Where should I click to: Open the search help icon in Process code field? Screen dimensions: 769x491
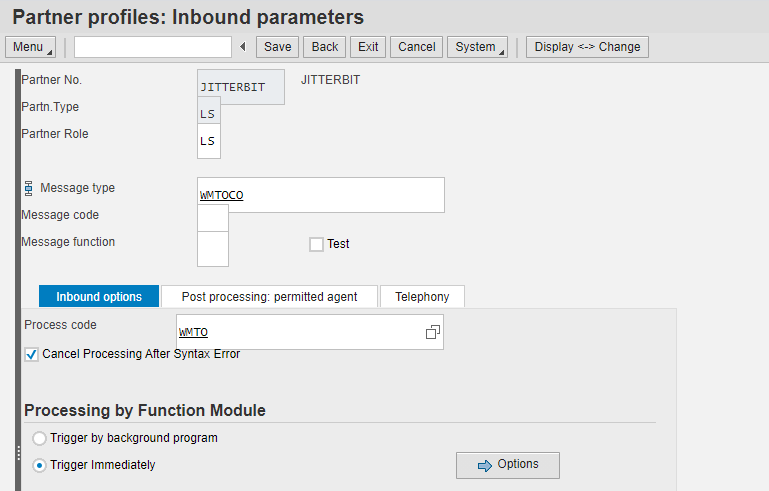coord(432,332)
